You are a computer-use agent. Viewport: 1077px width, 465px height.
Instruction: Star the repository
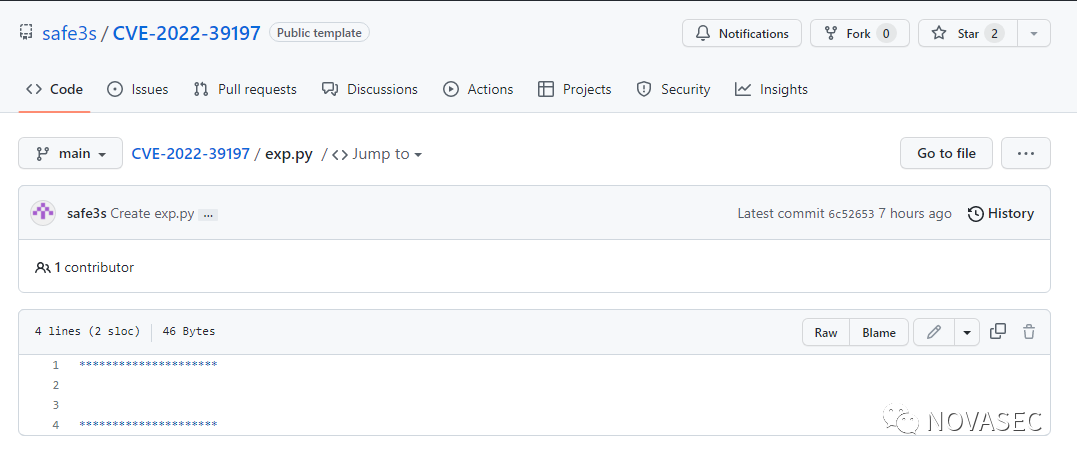[x=967, y=33]
